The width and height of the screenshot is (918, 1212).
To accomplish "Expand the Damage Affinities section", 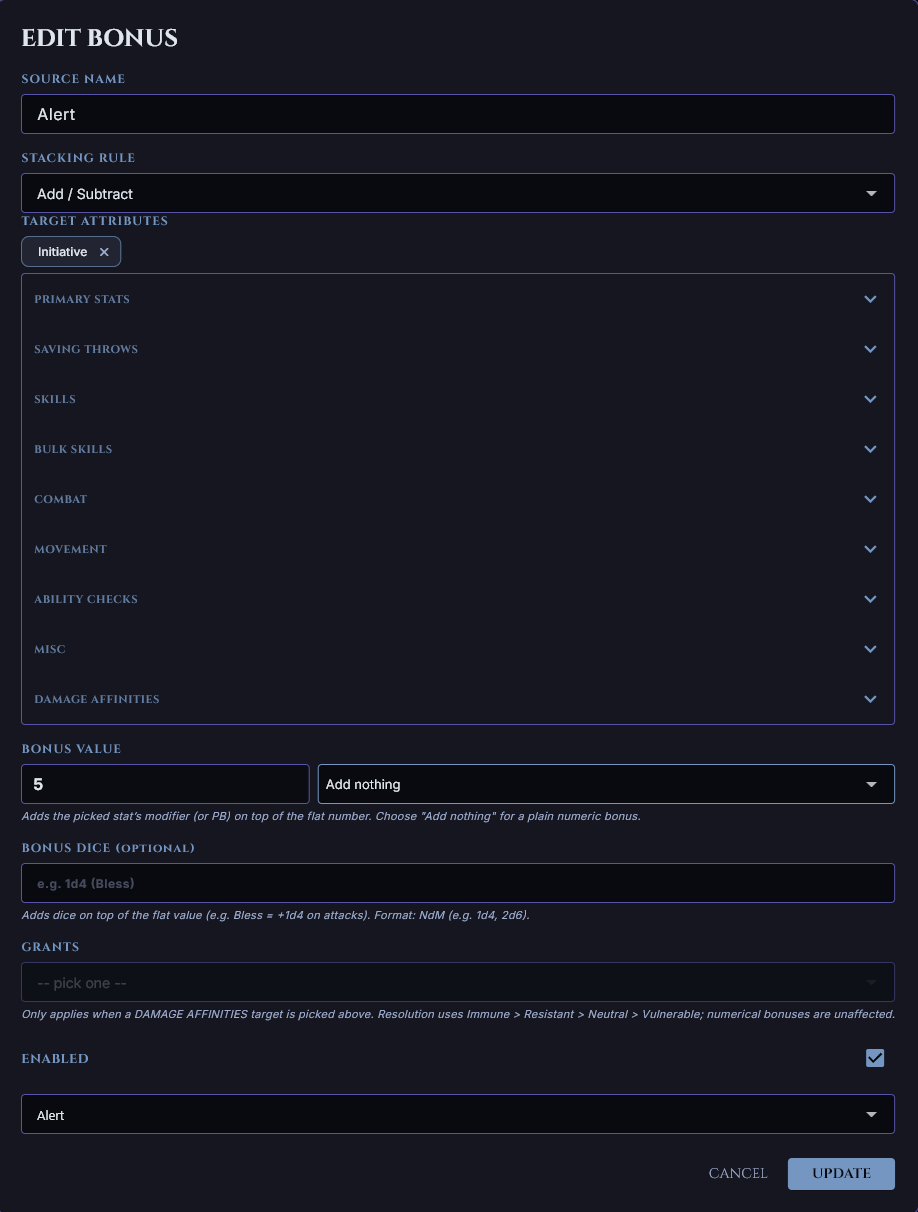I will click(x=870, y=699).
